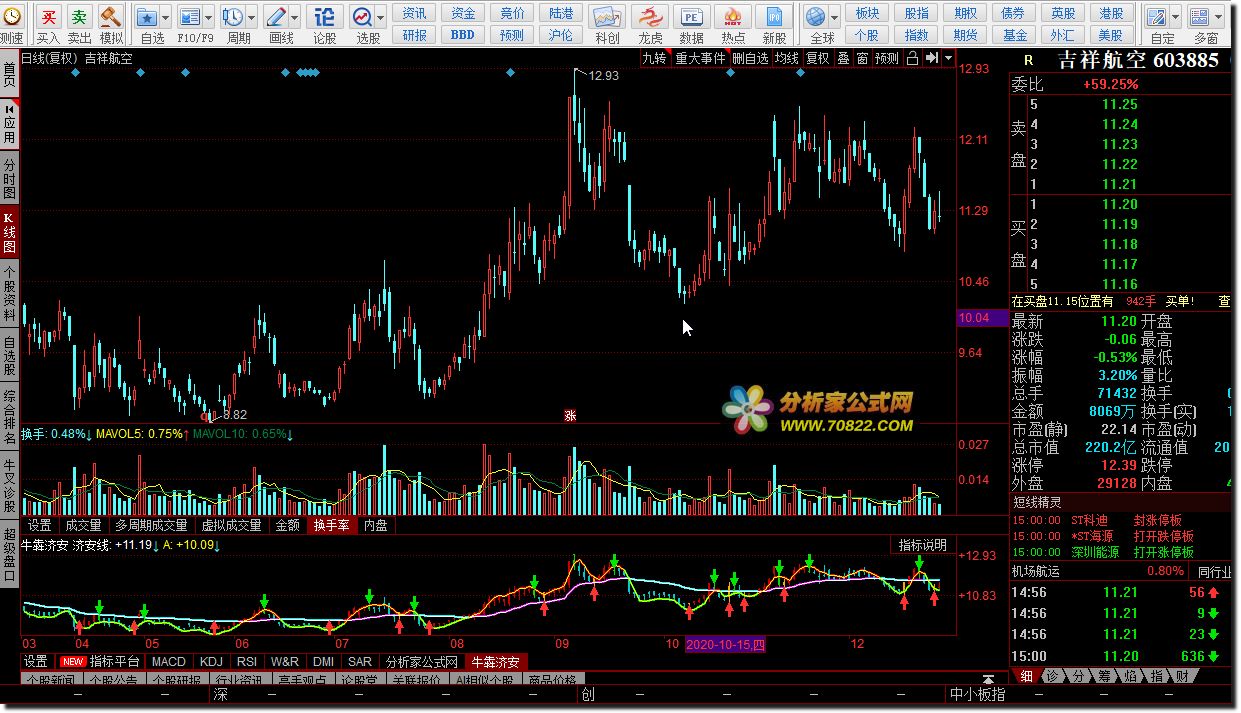Open the chart header options dropdown arrow

948,58
